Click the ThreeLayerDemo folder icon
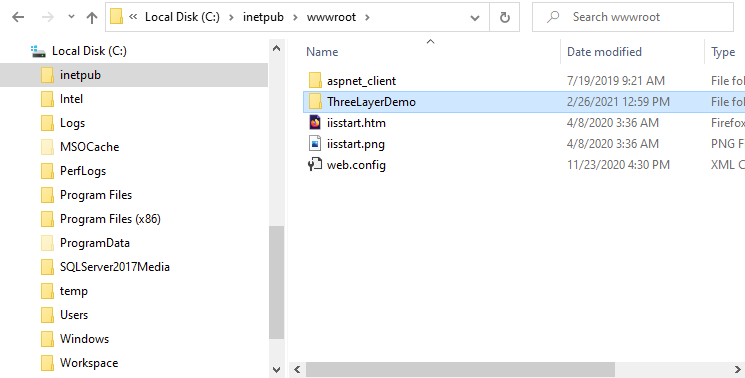The image size is (745, 378). (x=315, y=102)
